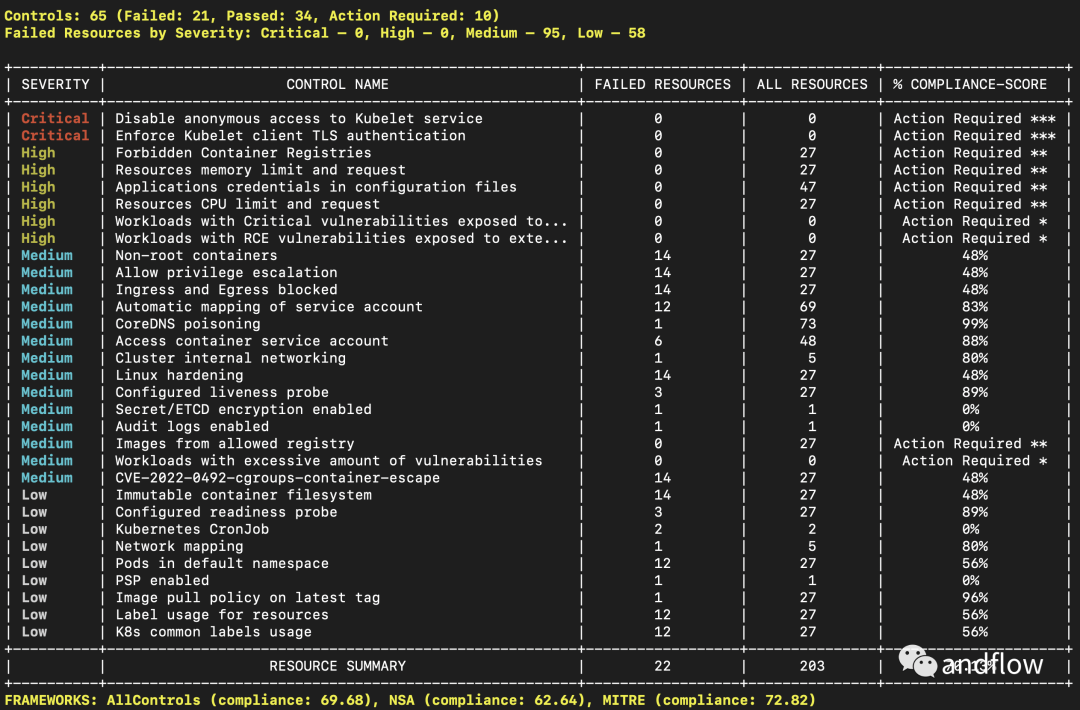1080x710 pixels.
Task: Click 'Image pull policy on latest tag'
Action: click(x=247, y=598)
